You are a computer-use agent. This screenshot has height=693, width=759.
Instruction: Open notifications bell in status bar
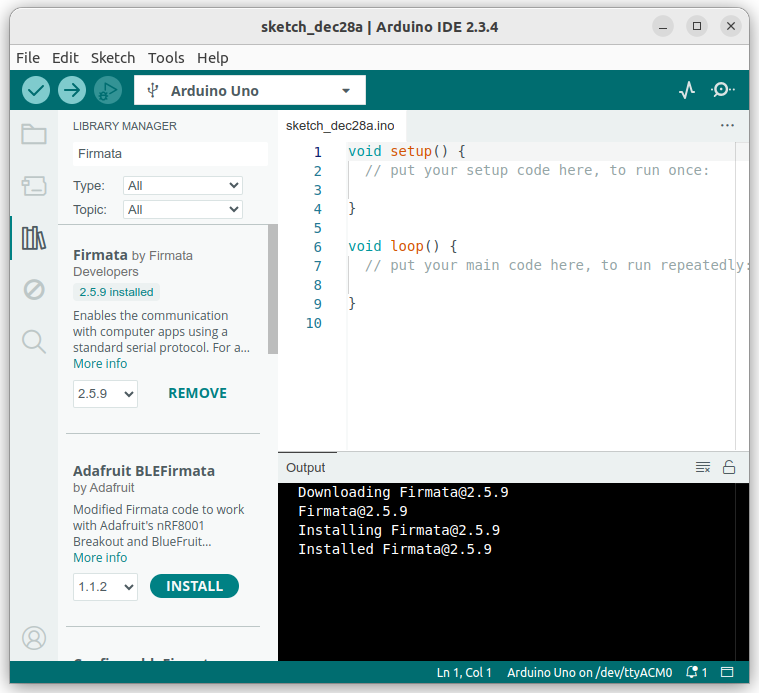point(697,672)
